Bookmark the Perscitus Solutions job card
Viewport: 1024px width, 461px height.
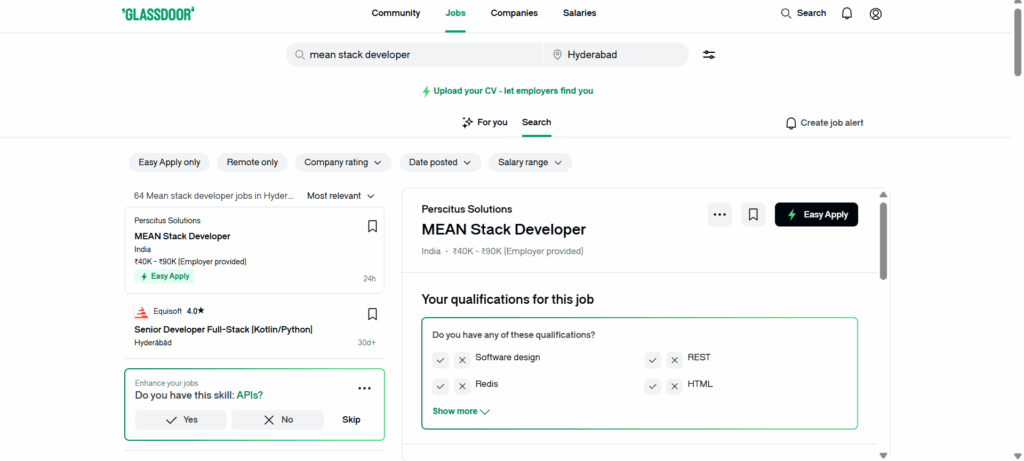(372, 226)
